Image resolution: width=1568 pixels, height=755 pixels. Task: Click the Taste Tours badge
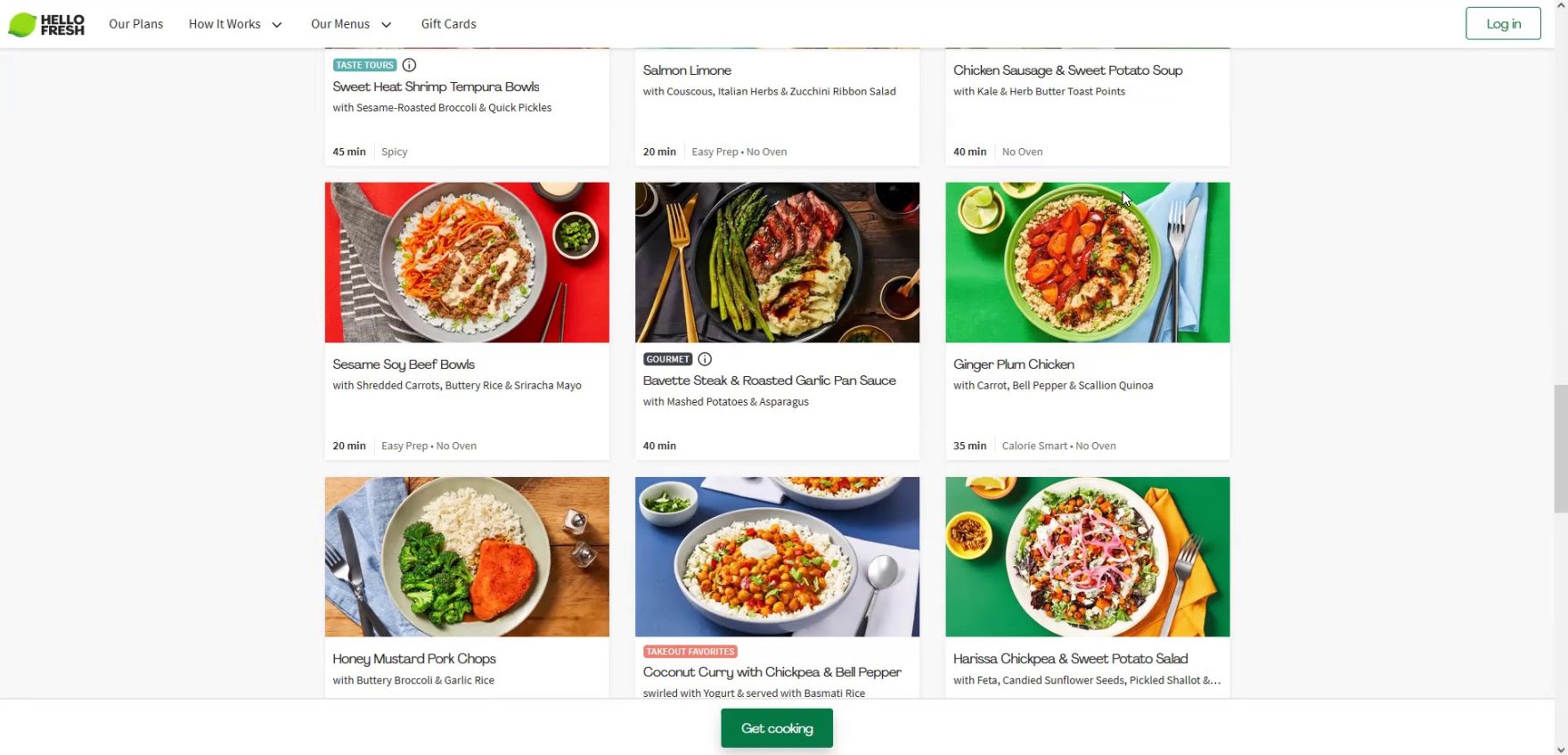[364, 65]
